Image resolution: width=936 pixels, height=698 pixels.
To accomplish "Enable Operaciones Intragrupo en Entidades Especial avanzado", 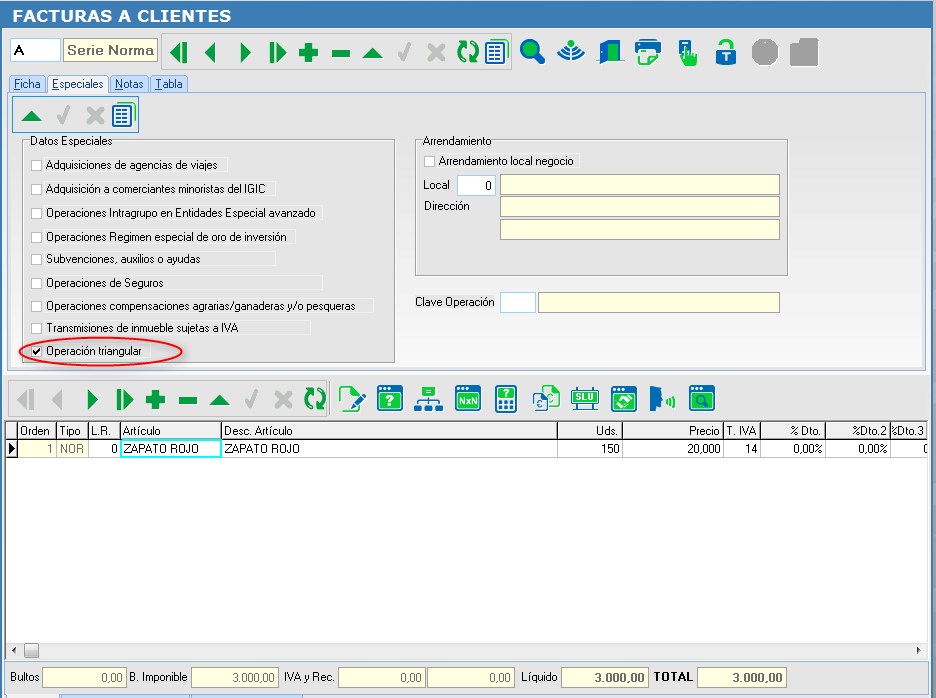I will [x=36, y=213].
